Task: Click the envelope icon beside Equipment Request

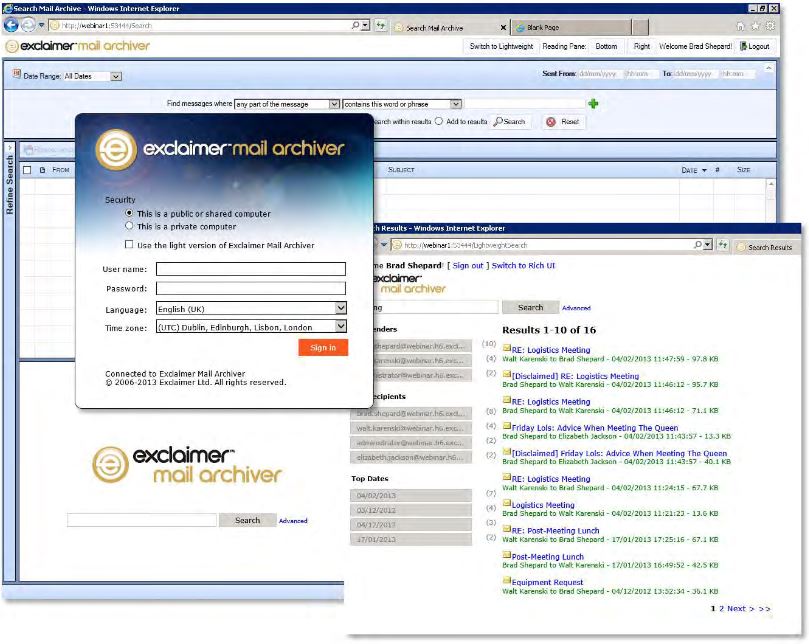Action: (x=507, y=581)
